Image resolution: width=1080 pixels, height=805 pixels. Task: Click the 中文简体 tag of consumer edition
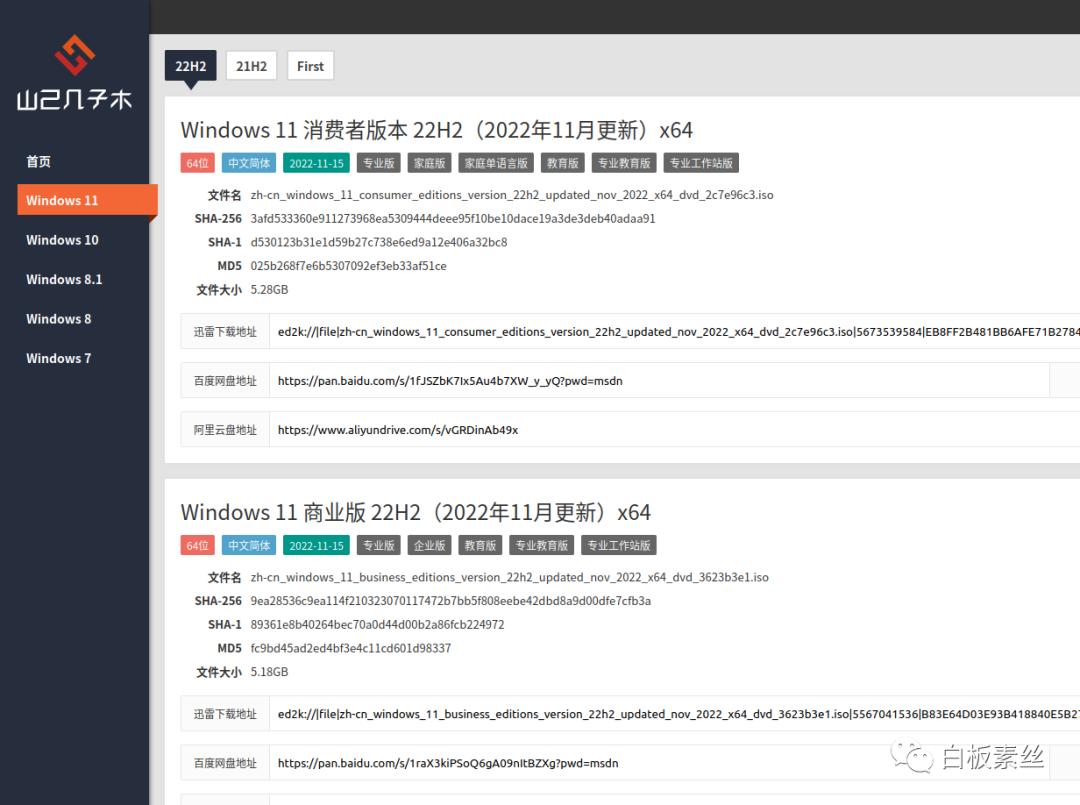tap(249, 163)
